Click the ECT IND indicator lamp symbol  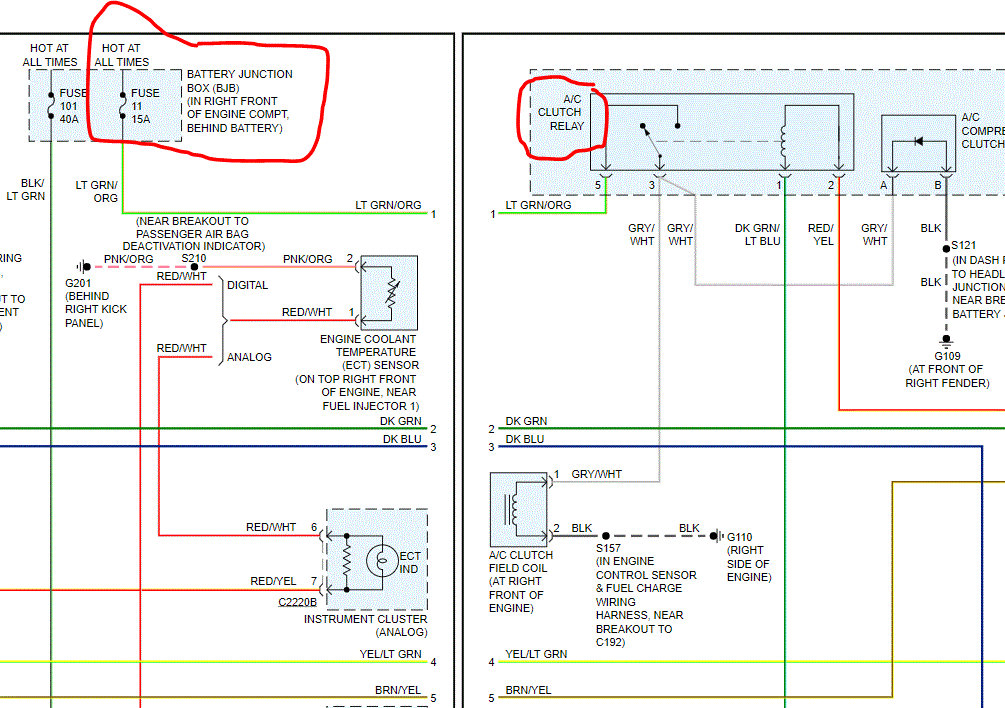[x=382, y=561]
